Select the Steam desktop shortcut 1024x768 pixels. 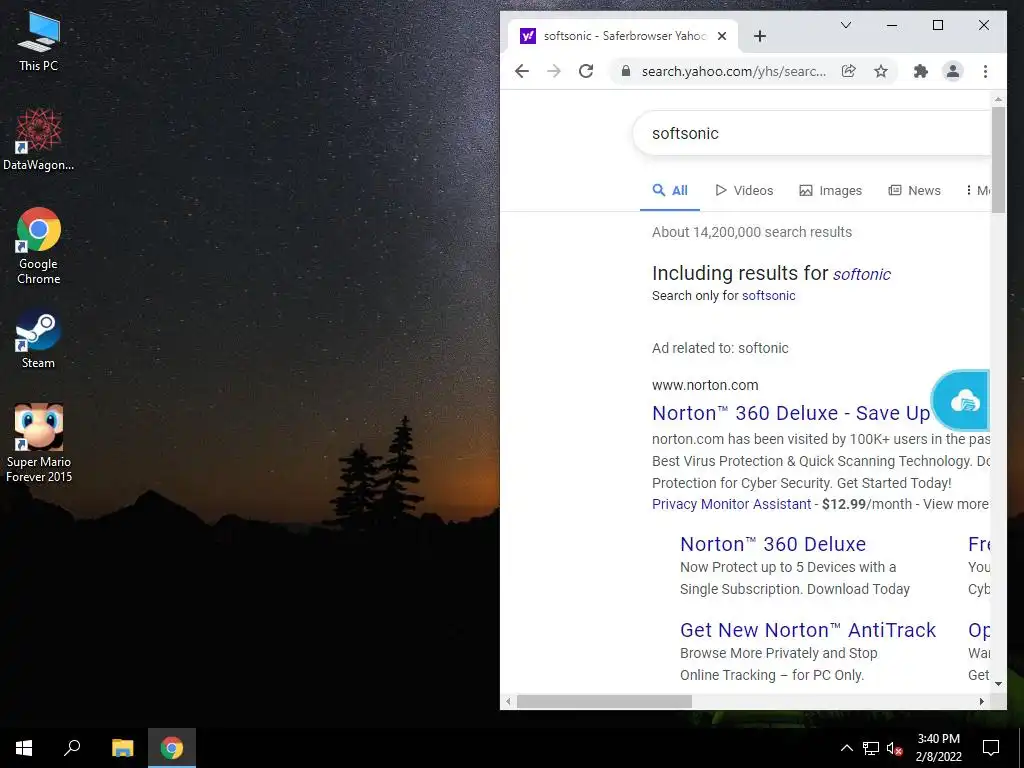click(x=38, y=340)
